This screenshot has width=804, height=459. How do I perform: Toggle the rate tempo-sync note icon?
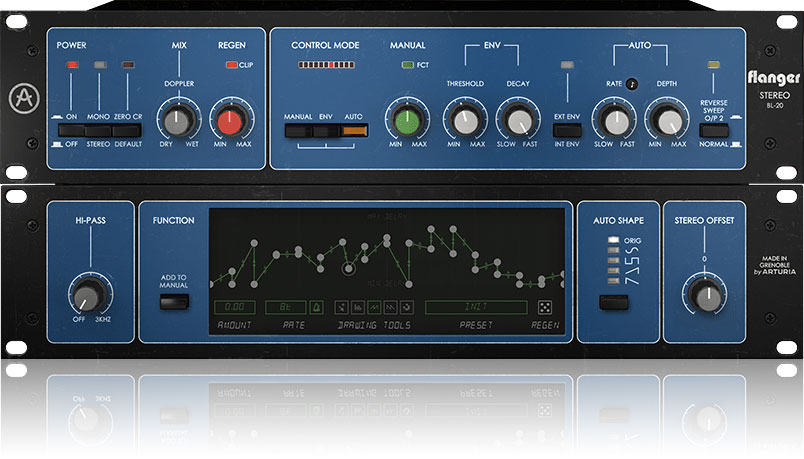(632, 84)
